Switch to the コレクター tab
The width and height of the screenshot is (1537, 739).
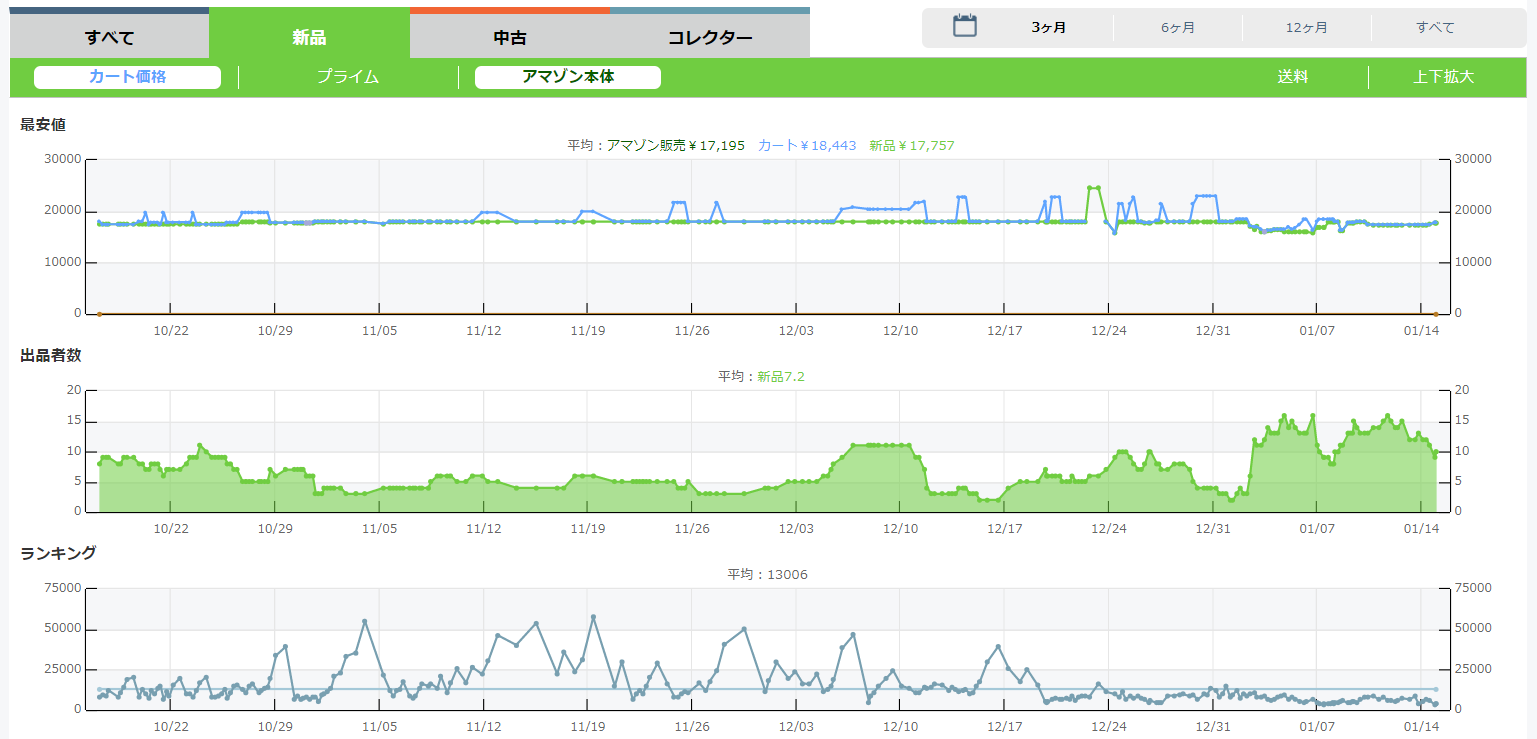point(710,38)
